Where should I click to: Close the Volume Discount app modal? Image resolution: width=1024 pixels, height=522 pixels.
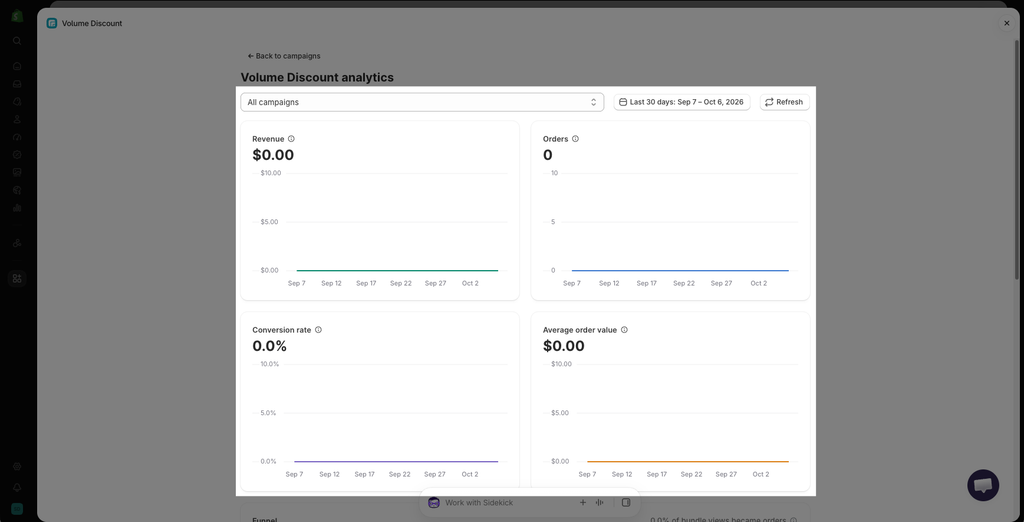[1006, 23]
